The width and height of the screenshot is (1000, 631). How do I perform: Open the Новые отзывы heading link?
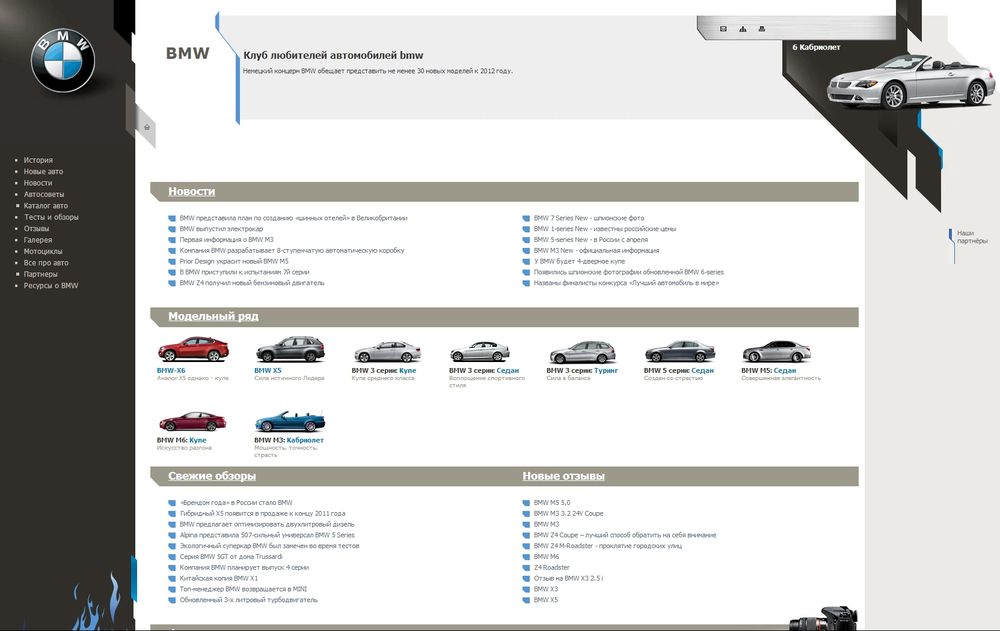point(563,476)
